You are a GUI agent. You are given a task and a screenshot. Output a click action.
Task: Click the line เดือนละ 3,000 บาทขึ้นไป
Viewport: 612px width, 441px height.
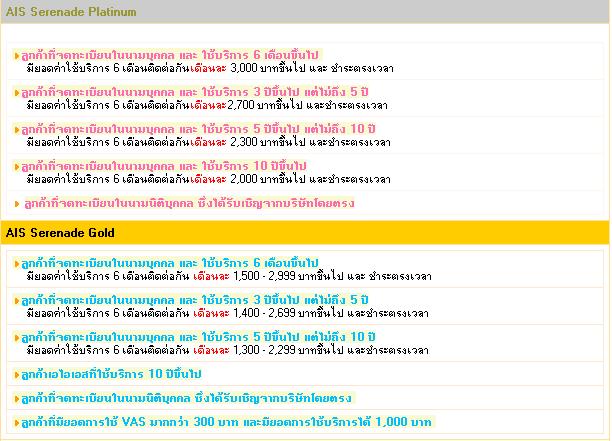210,68
